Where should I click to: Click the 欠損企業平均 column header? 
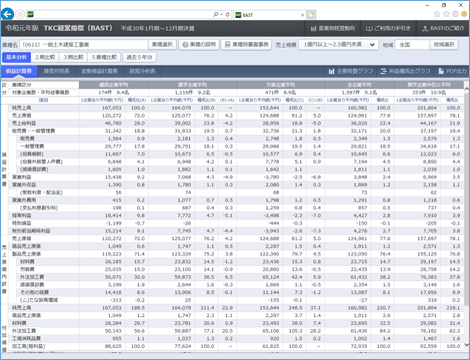tap(281, 85)
